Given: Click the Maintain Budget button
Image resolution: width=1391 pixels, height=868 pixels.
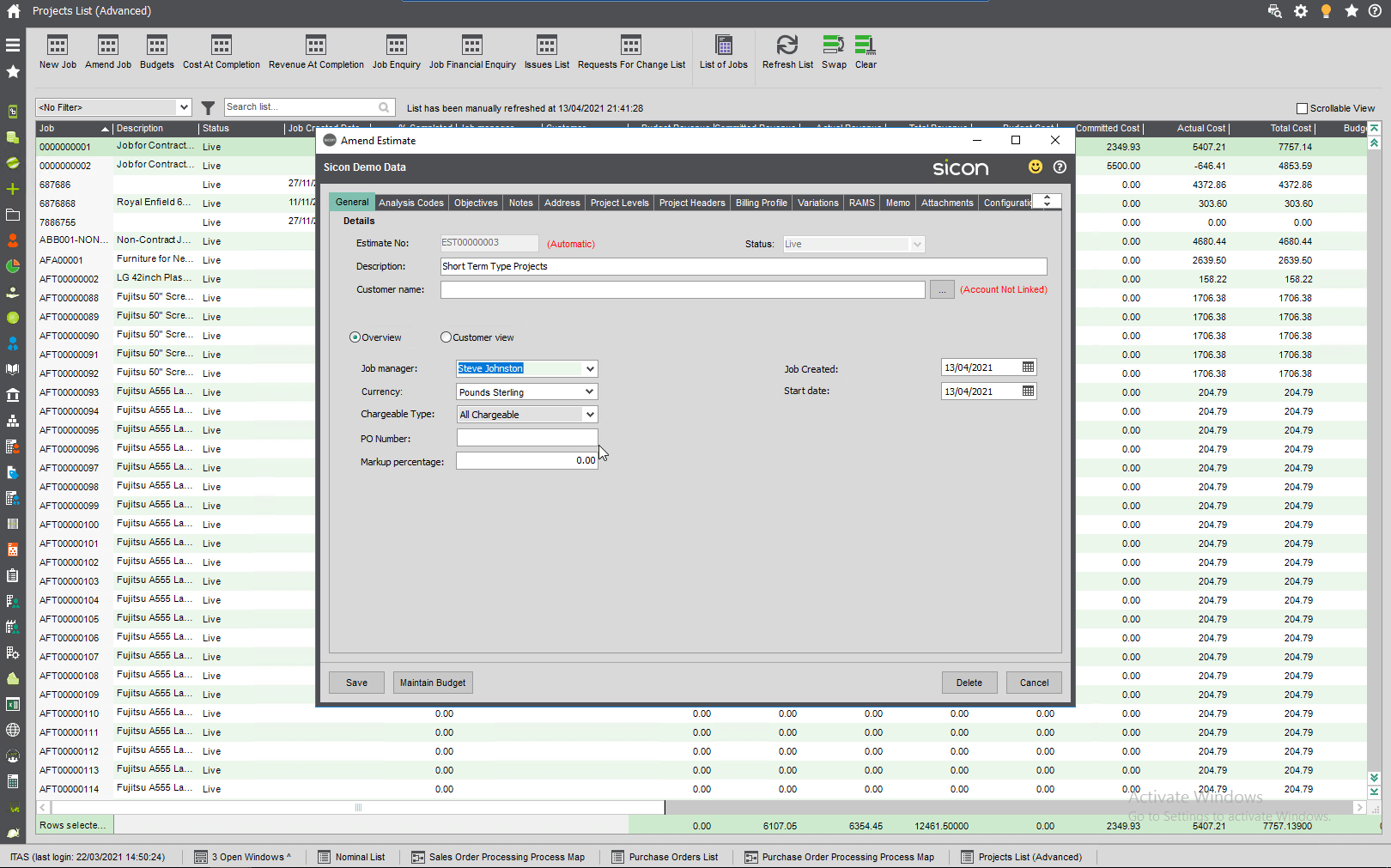Looking at the screenshot, I should 433,682.
